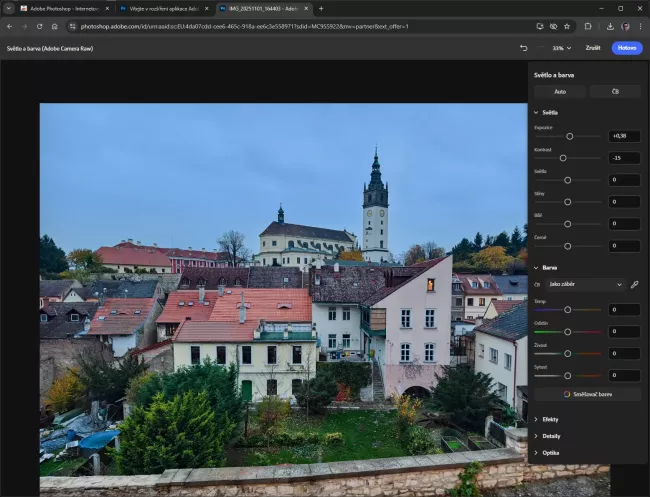The width and height of the screenshot is (650, 497).
Task: Open a new browser tab with plus
Action: coord(321,8)
